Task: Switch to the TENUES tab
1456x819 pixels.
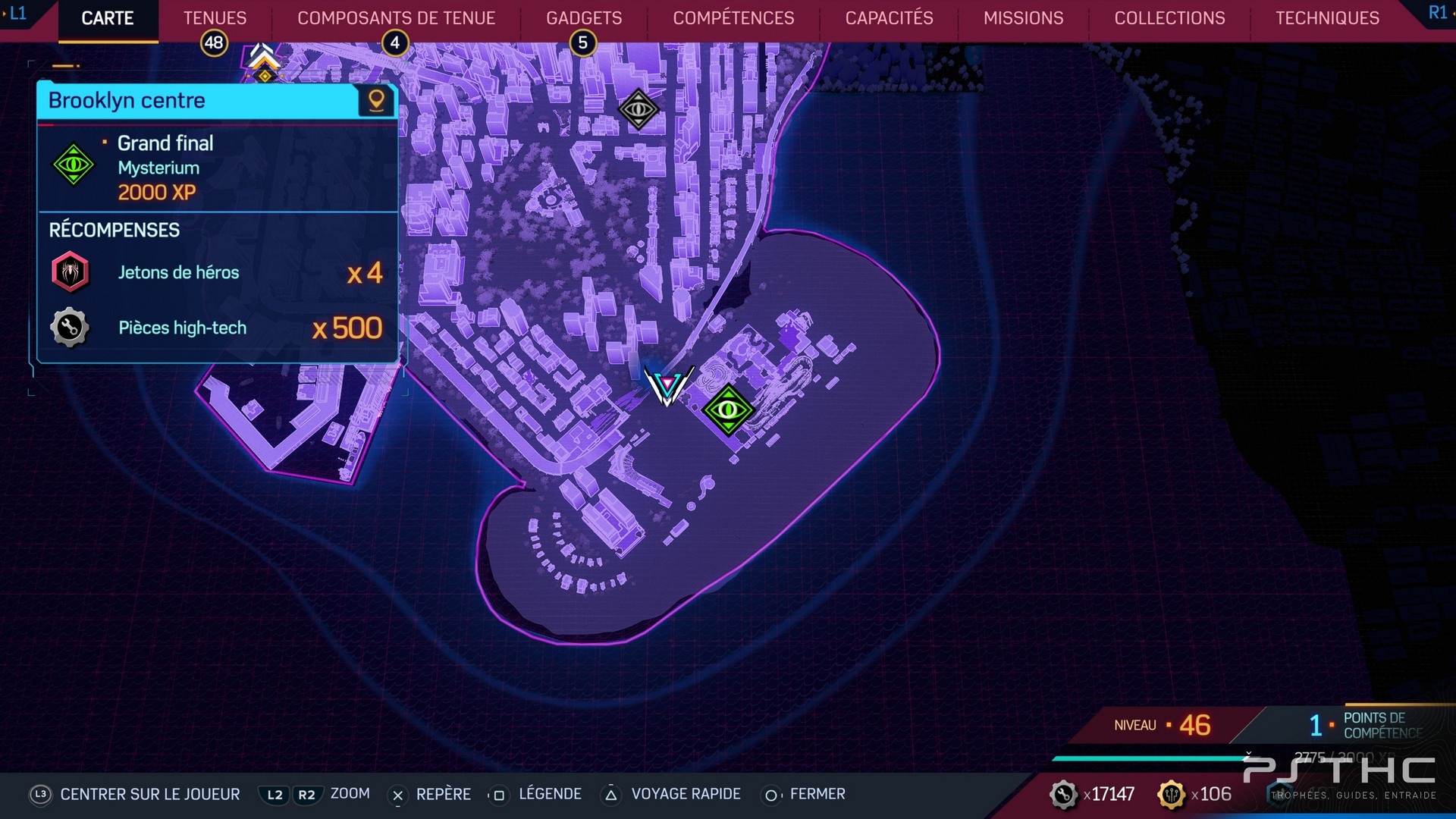Action: click(x=215, y=18)
